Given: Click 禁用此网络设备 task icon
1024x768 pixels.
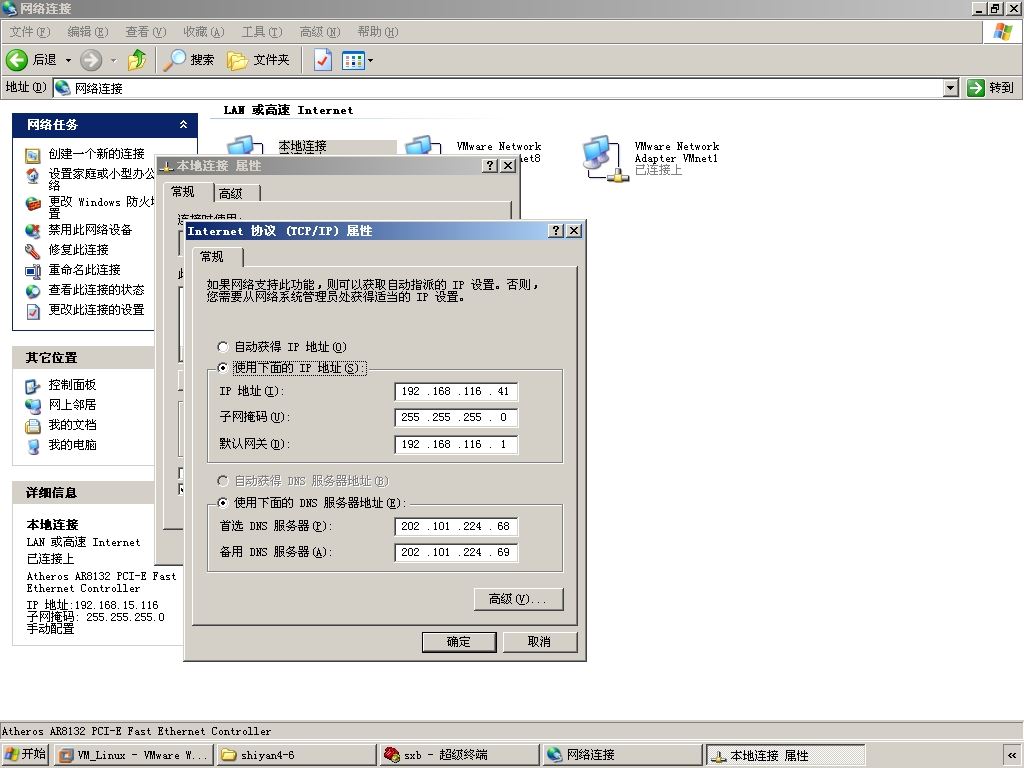Looking at the screenshot, I should tap(33, 231).
